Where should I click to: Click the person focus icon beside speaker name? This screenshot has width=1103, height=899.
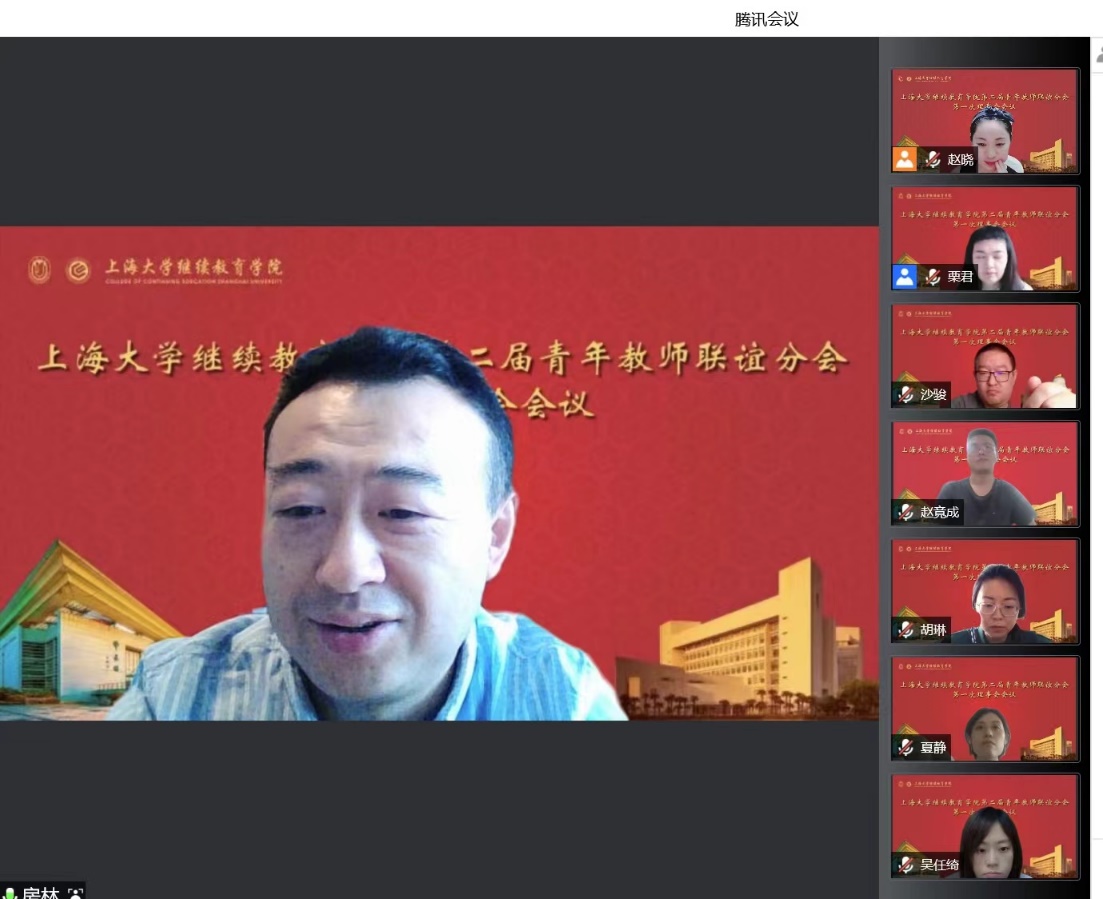(x=75, y=893)
